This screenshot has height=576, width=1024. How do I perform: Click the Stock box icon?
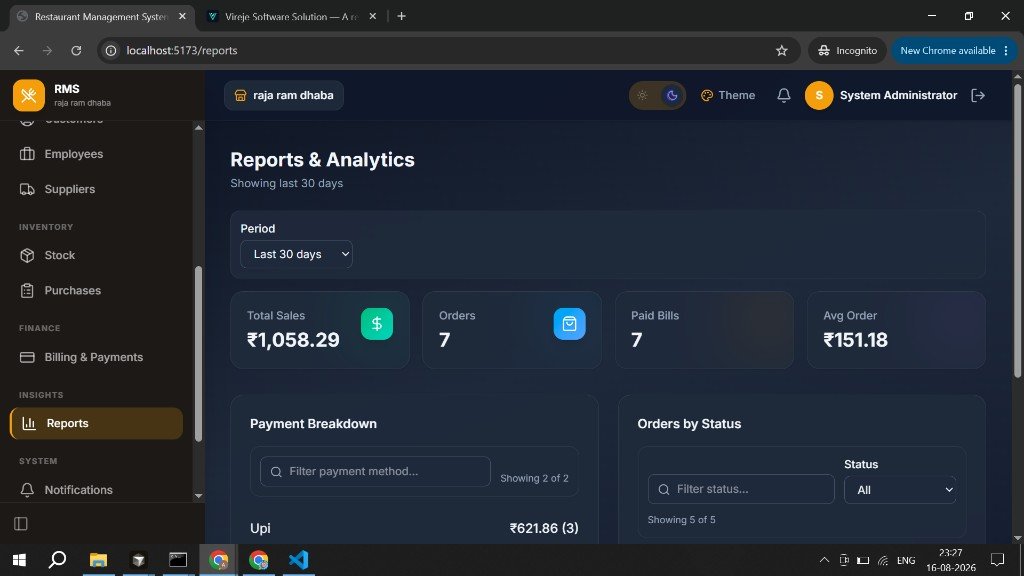[27, 255]
